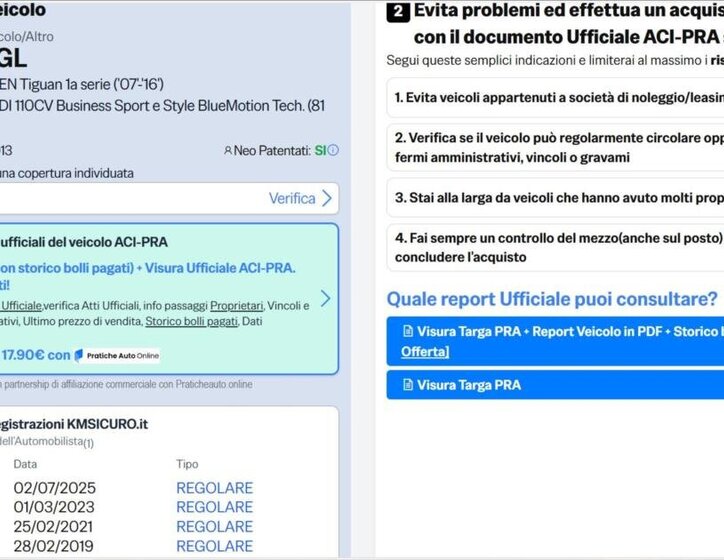This screenshot has height=560, width=724.
Task: Click the Verifica link
Action: pos(292,198)
